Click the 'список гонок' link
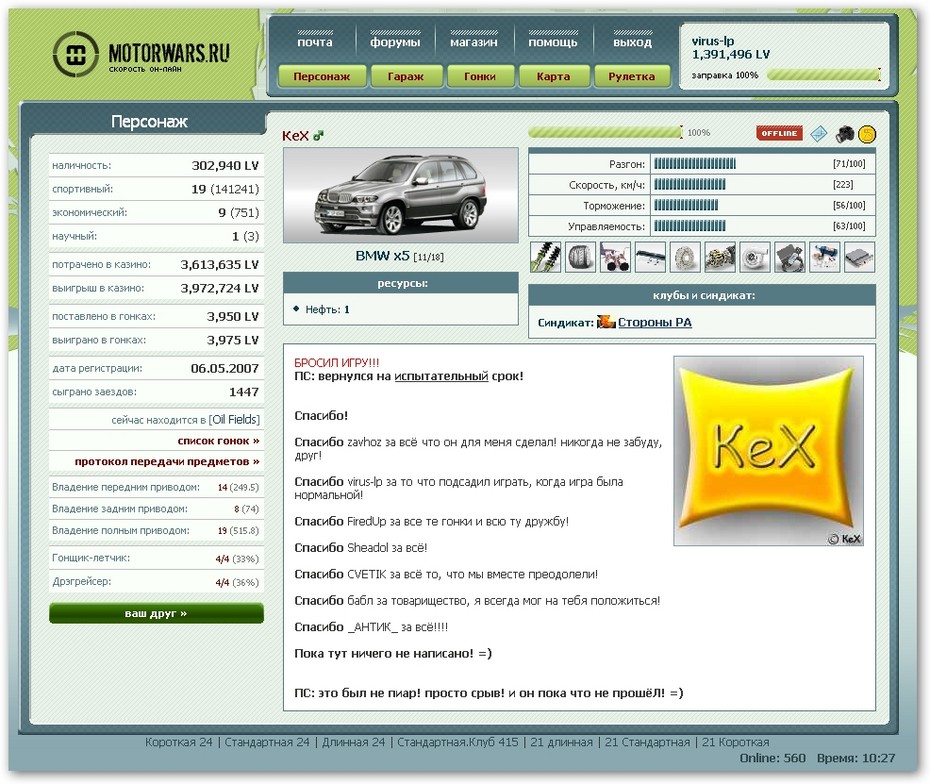This screenshot has height=784, width=930. (x=218, y=440)
